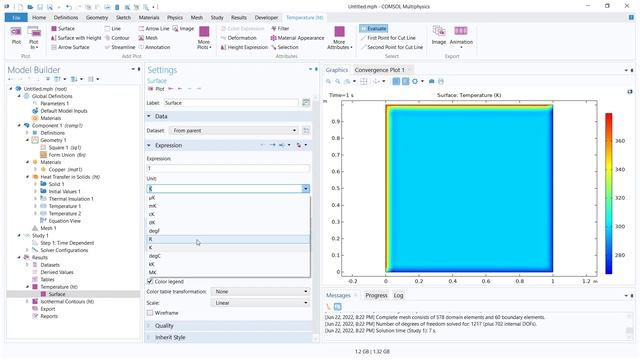Select Derived Values node

[57, 273]
